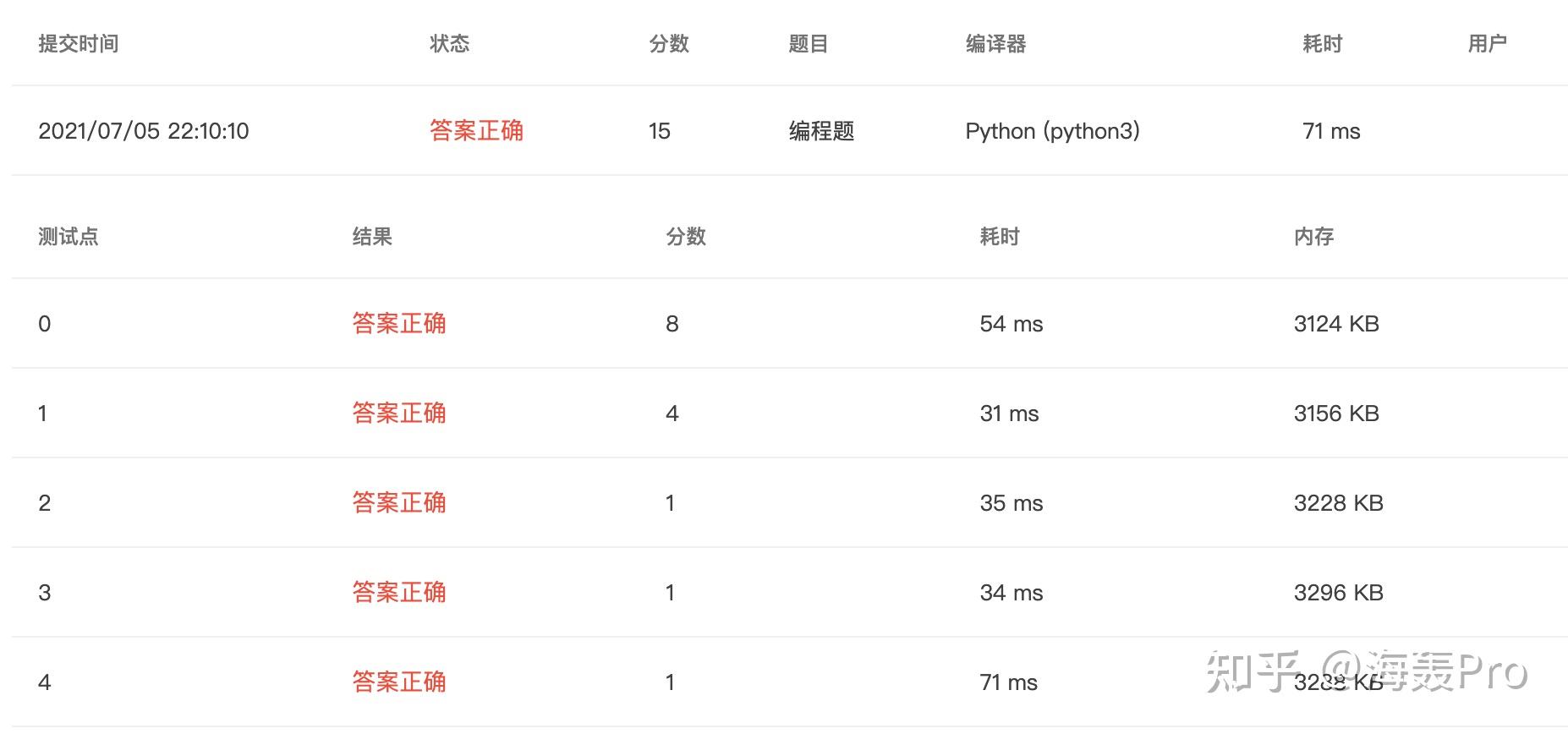Click 答案正确 result for test point 0
This screenshot has width=1568, height=734.
click(x=399, y=324)
